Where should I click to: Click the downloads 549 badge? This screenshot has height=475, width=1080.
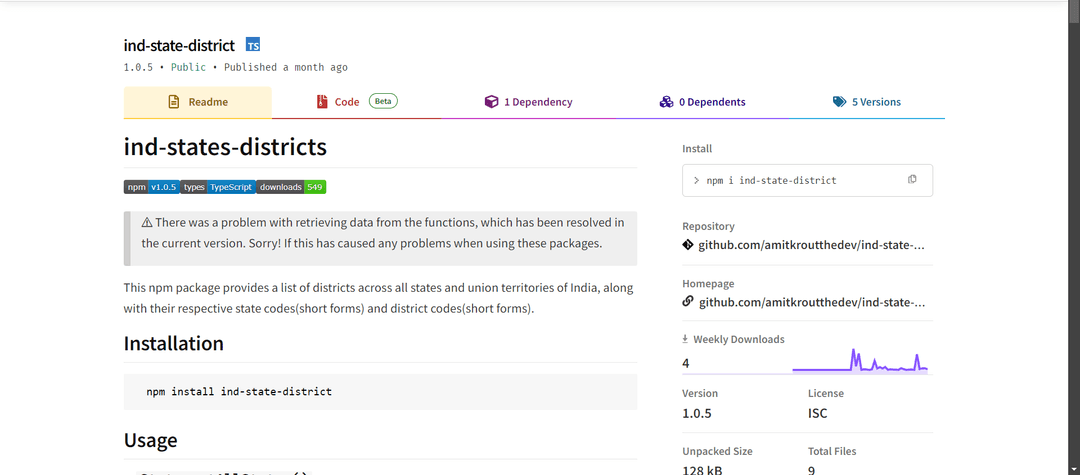coord(291,187)
